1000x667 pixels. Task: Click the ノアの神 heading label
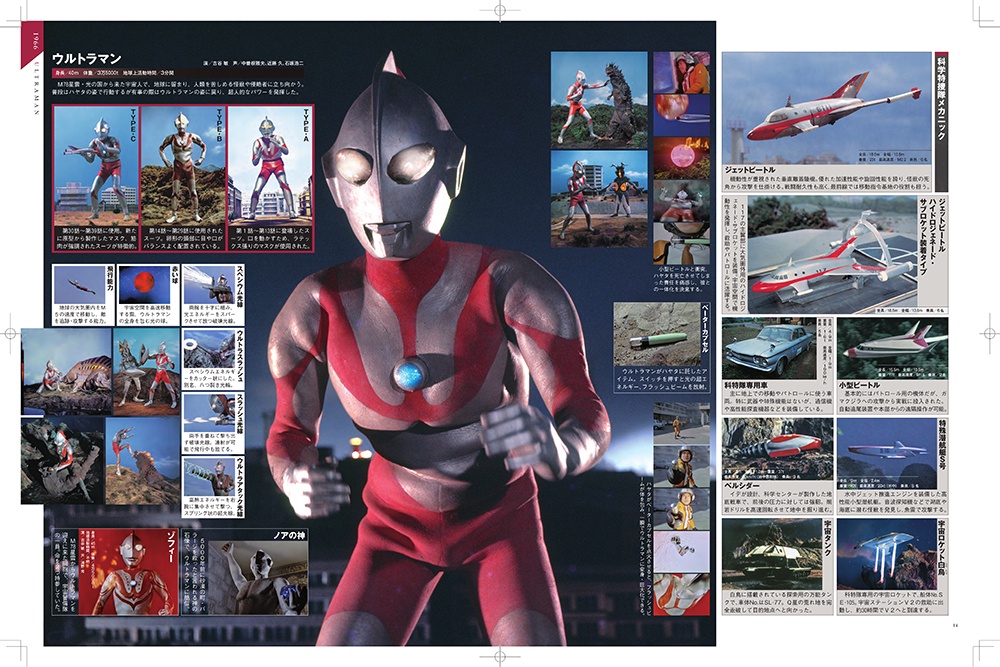290,536
